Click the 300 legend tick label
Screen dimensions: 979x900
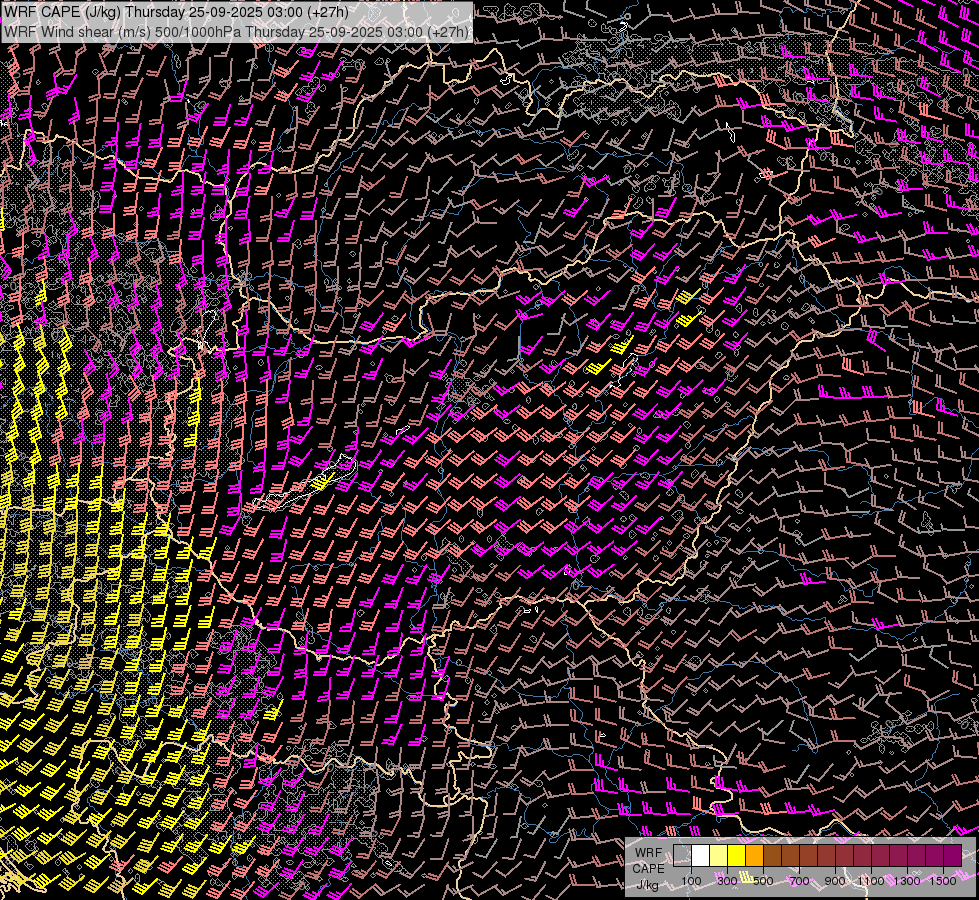(x=727, y=881)
